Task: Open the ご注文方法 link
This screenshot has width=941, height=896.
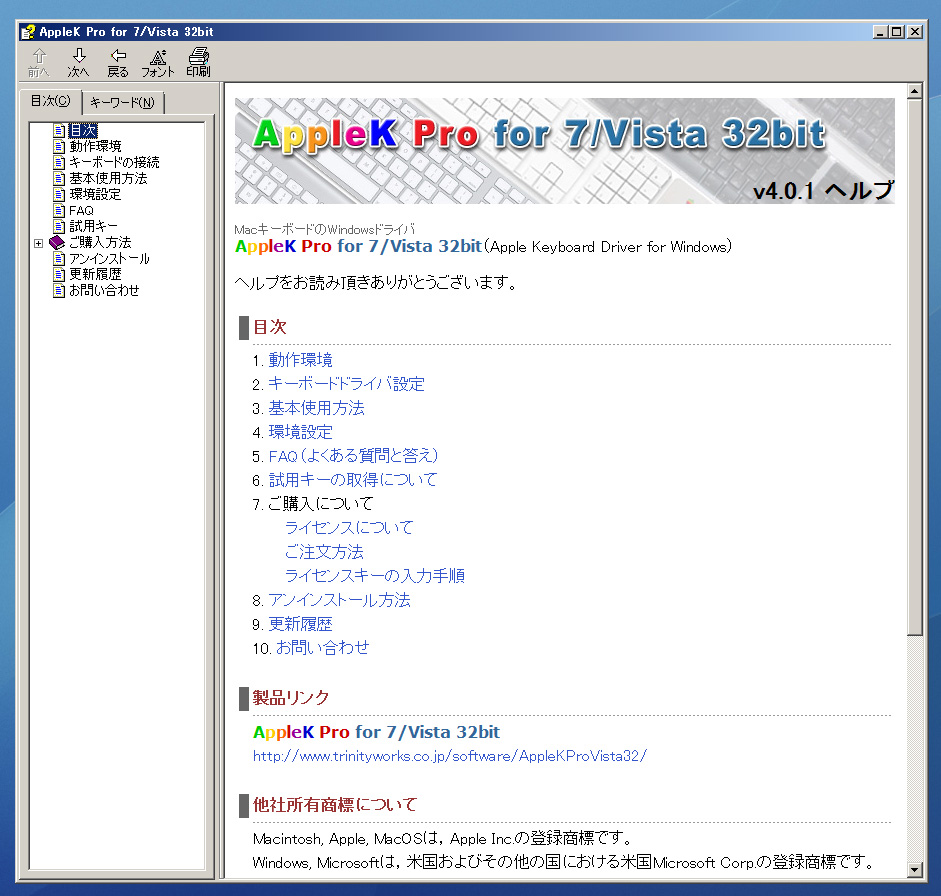Action: click(324, 552)
